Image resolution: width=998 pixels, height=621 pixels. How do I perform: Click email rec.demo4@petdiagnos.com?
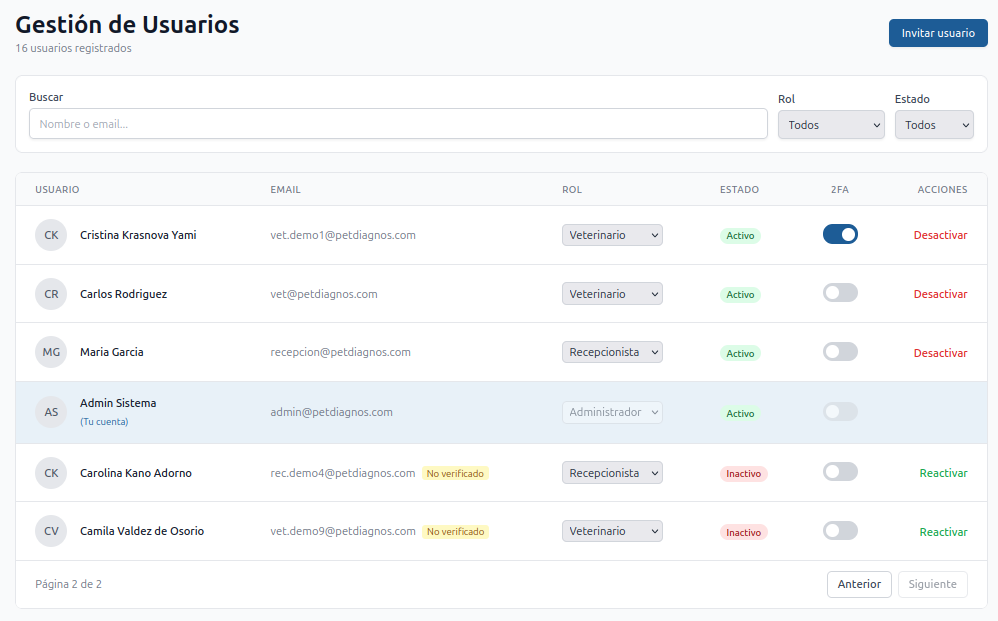pos(342,473)
